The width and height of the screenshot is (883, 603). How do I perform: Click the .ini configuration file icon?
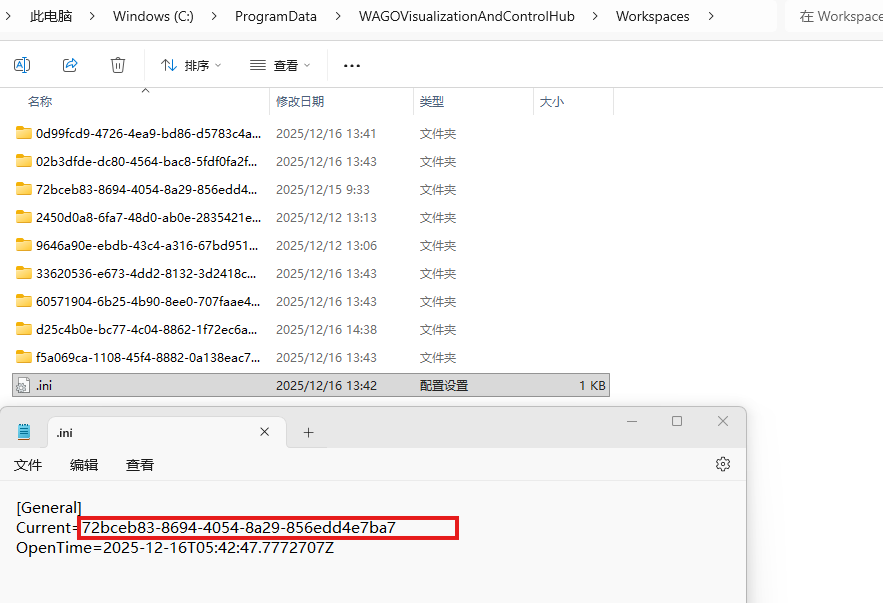pos(23,386)
